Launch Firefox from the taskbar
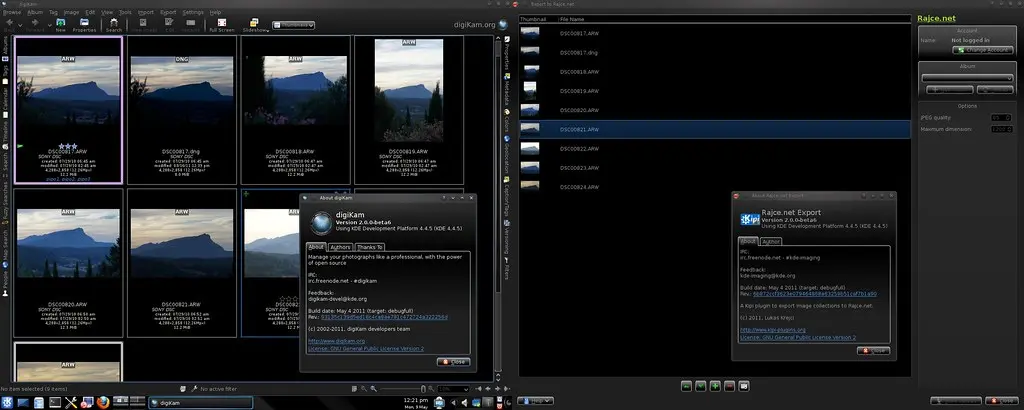The height and width of the screenshot is (410, 1024). tap(103, 402)
